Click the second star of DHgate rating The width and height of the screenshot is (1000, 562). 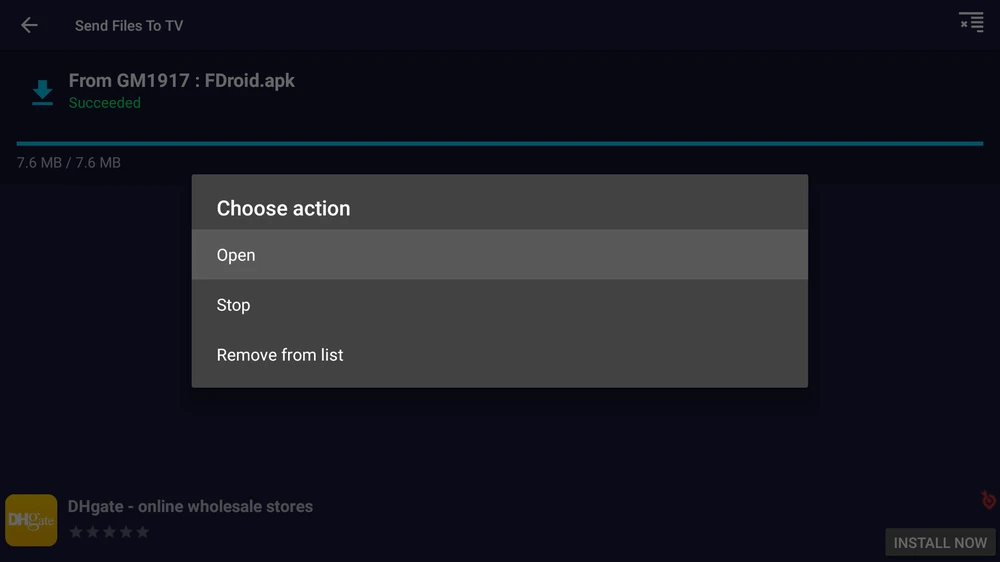(93, 532)
